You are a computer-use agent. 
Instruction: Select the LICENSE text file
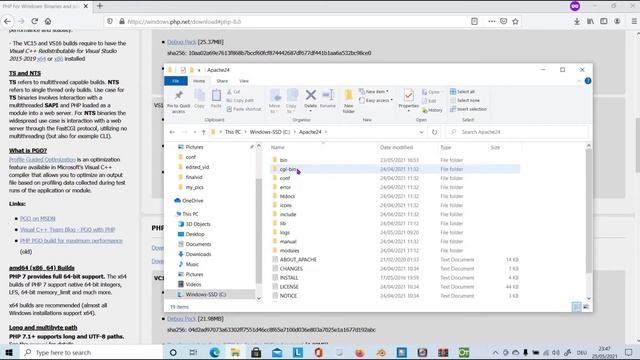point(289,287)
